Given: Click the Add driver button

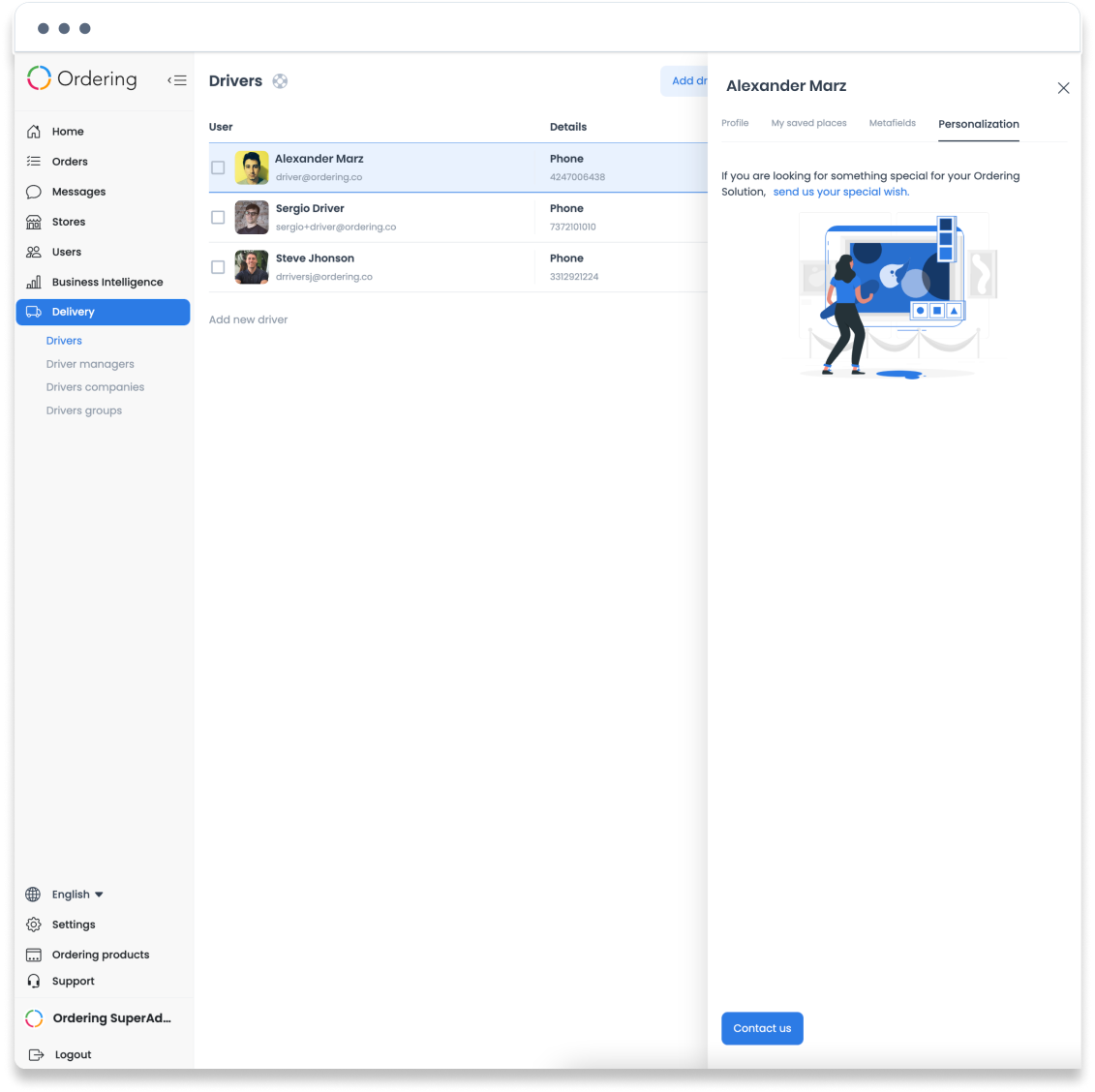Looking at the screenshot, I should (684, 81).
